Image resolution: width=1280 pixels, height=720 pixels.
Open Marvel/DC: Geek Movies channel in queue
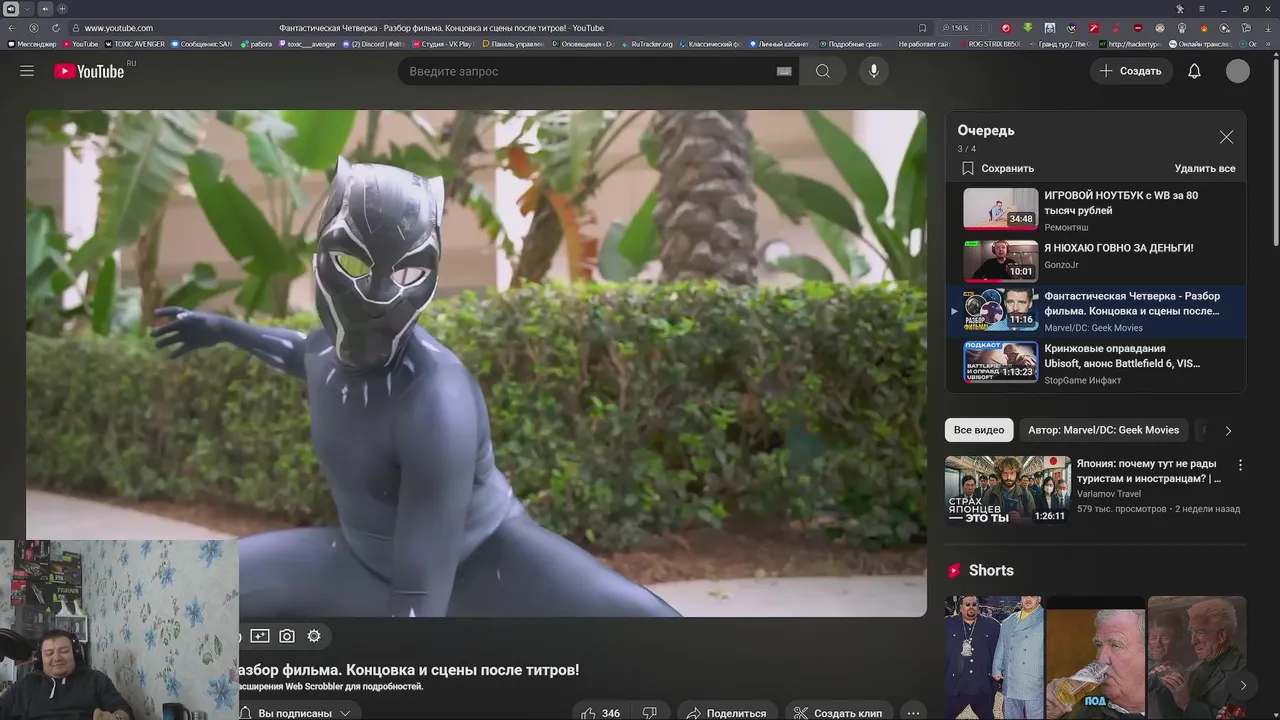coord(1093,328)
